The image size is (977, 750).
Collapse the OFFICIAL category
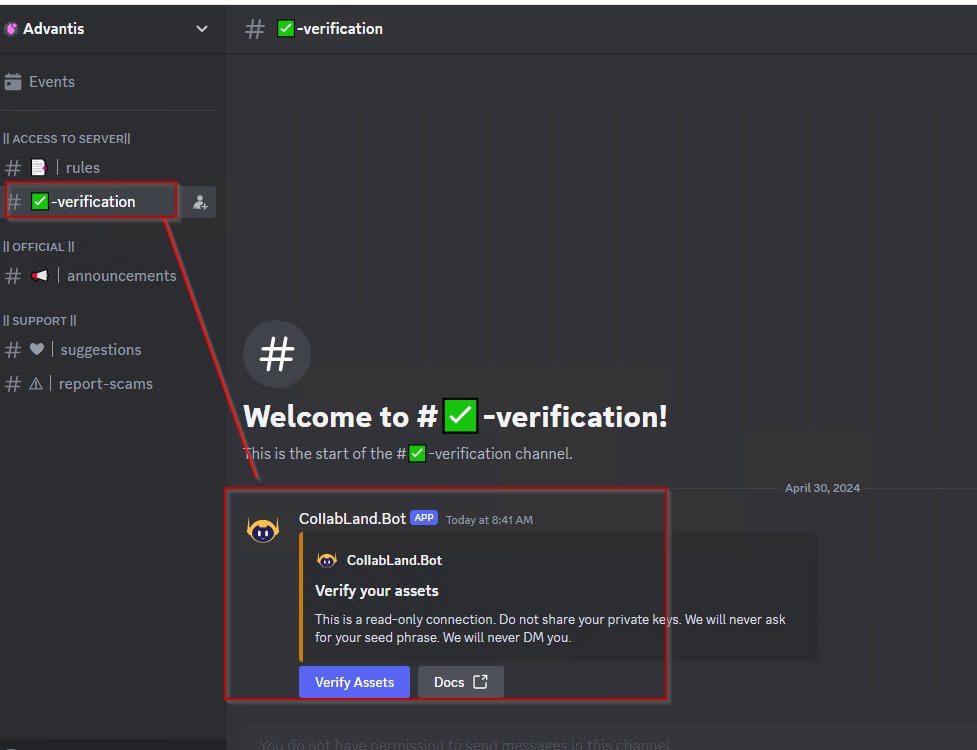[39, 247]
